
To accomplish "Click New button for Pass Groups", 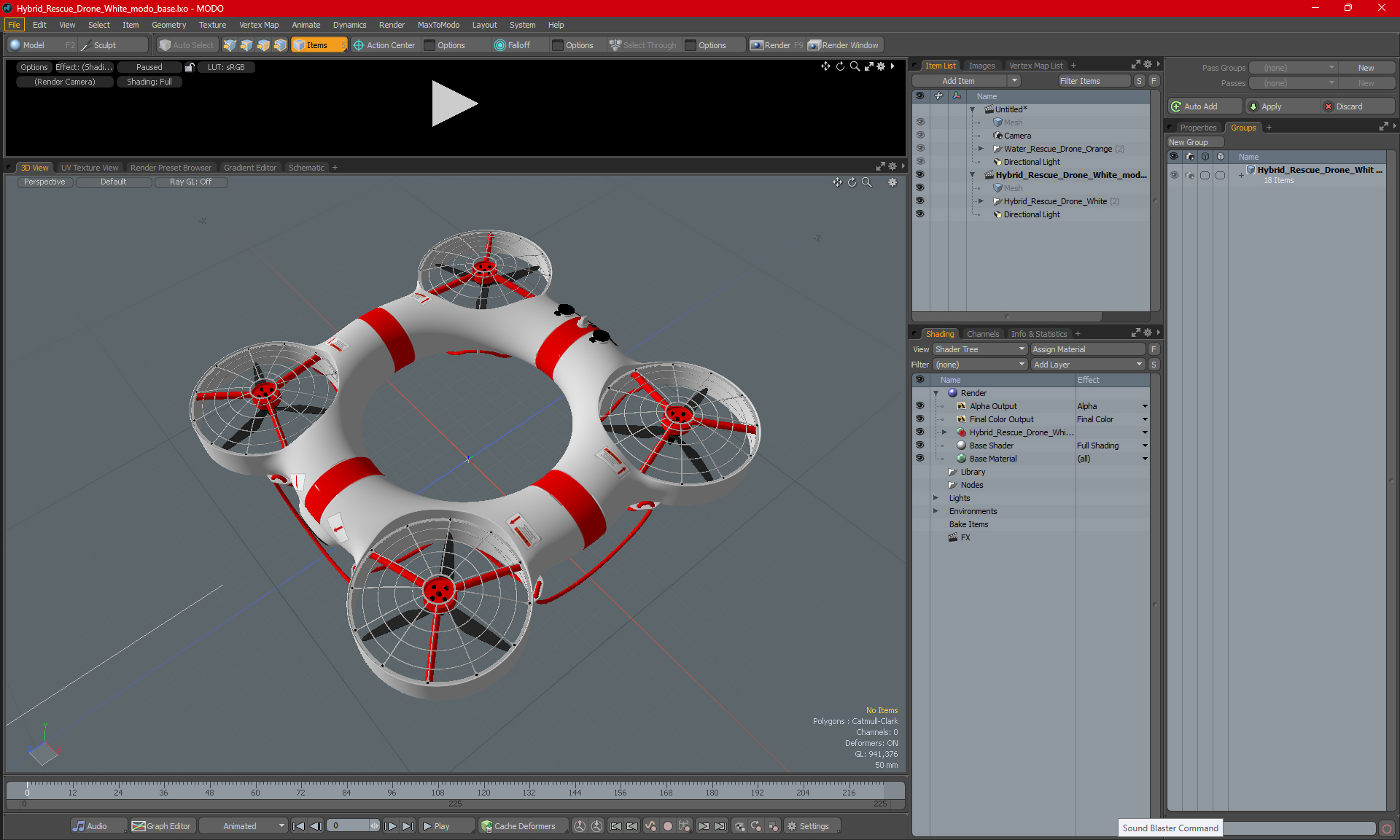I will point(1366,68).
